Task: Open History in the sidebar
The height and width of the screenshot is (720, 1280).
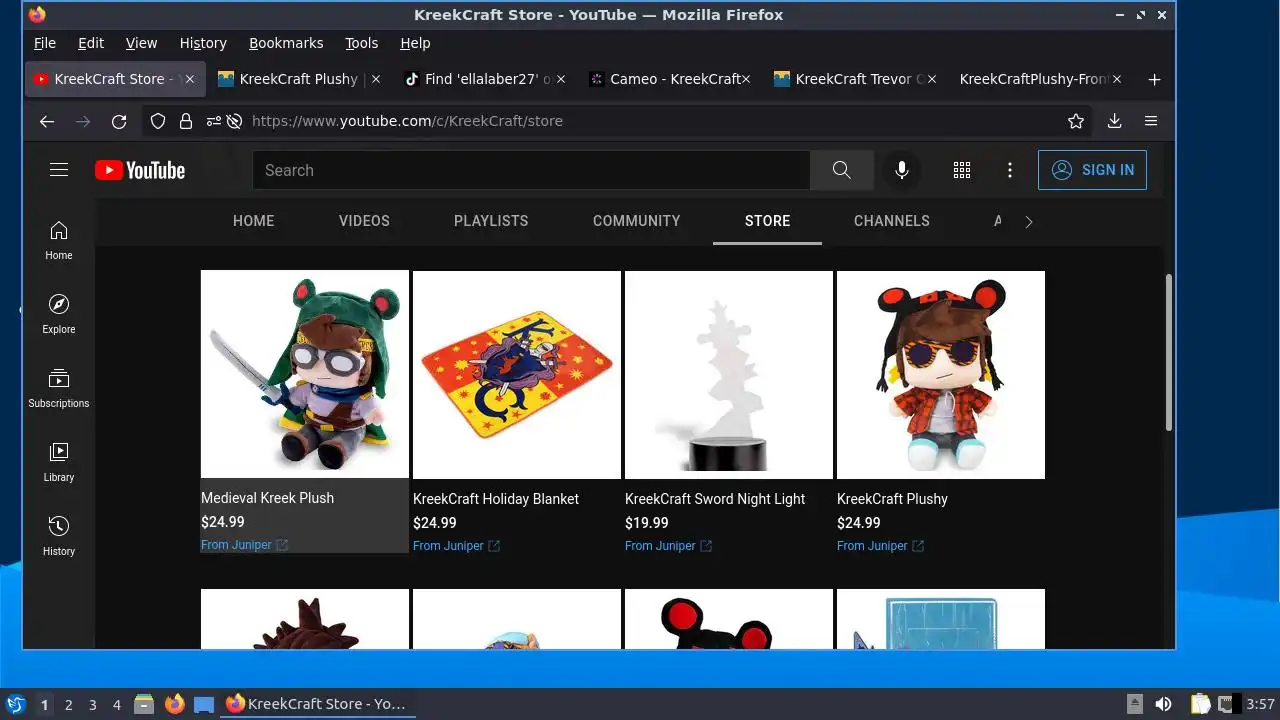Action: coord(59,536)
